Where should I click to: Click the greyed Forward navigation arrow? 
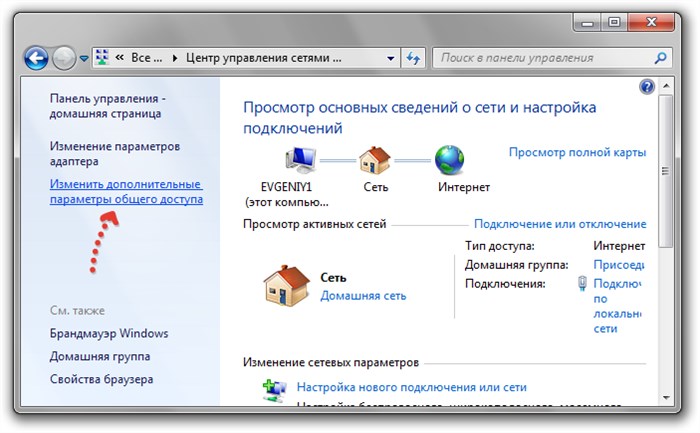[x=64, y=58]
